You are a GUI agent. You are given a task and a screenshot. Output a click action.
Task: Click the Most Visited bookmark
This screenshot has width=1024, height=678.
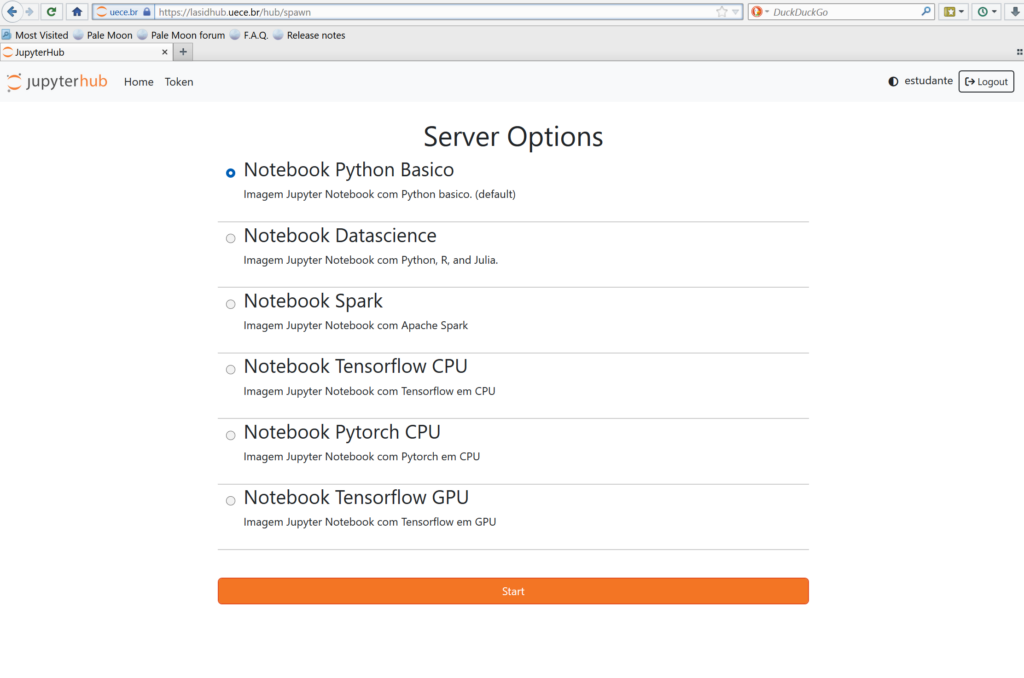(x=35, y=35)
